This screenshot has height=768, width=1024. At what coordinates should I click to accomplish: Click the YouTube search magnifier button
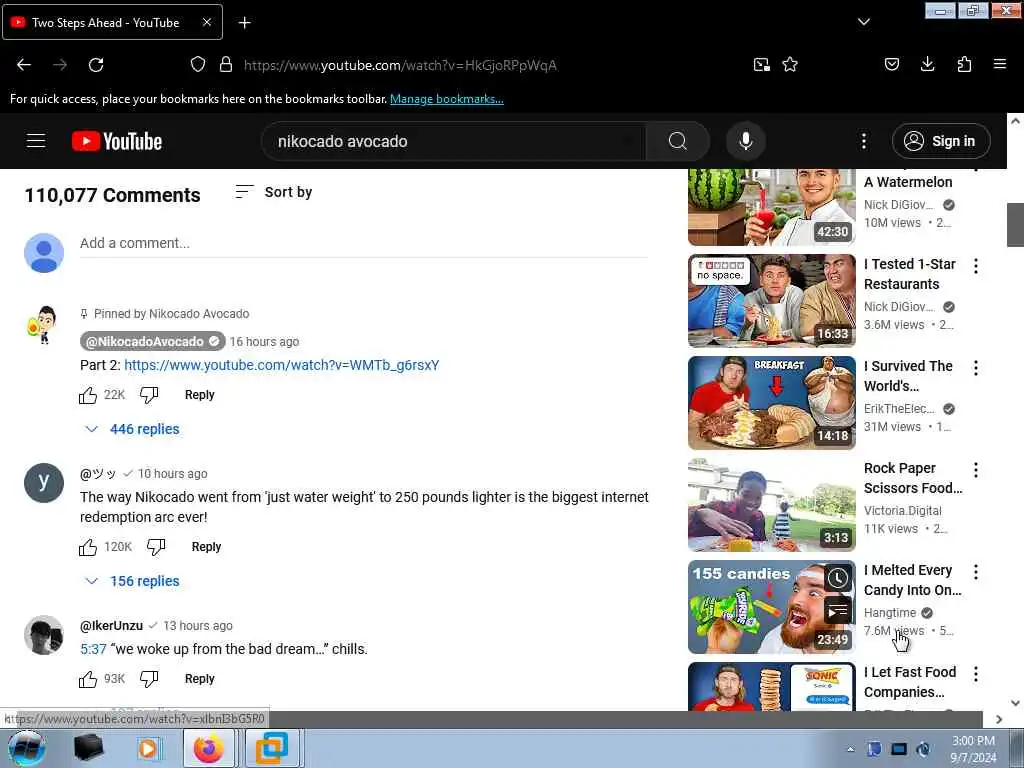pyautogui.click(x=678, y=141)
